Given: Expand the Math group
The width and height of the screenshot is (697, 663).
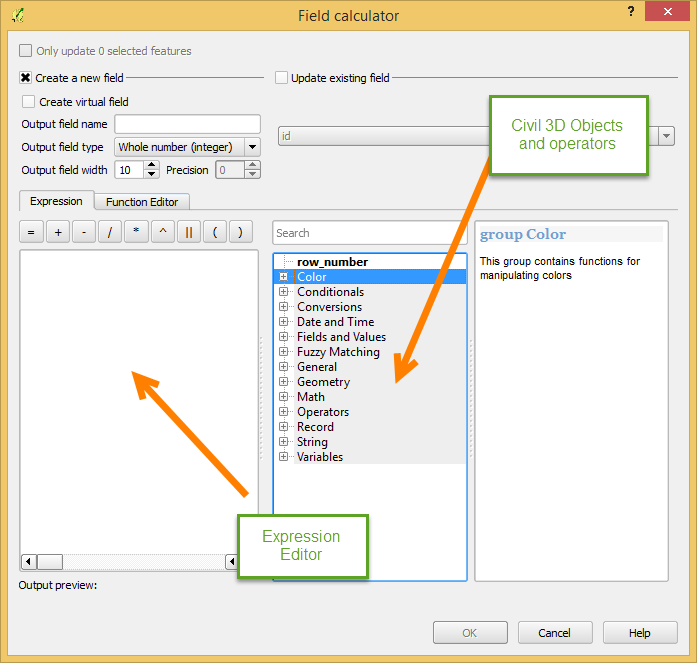Looking at the screenshot, I should (x=283, y=396).
